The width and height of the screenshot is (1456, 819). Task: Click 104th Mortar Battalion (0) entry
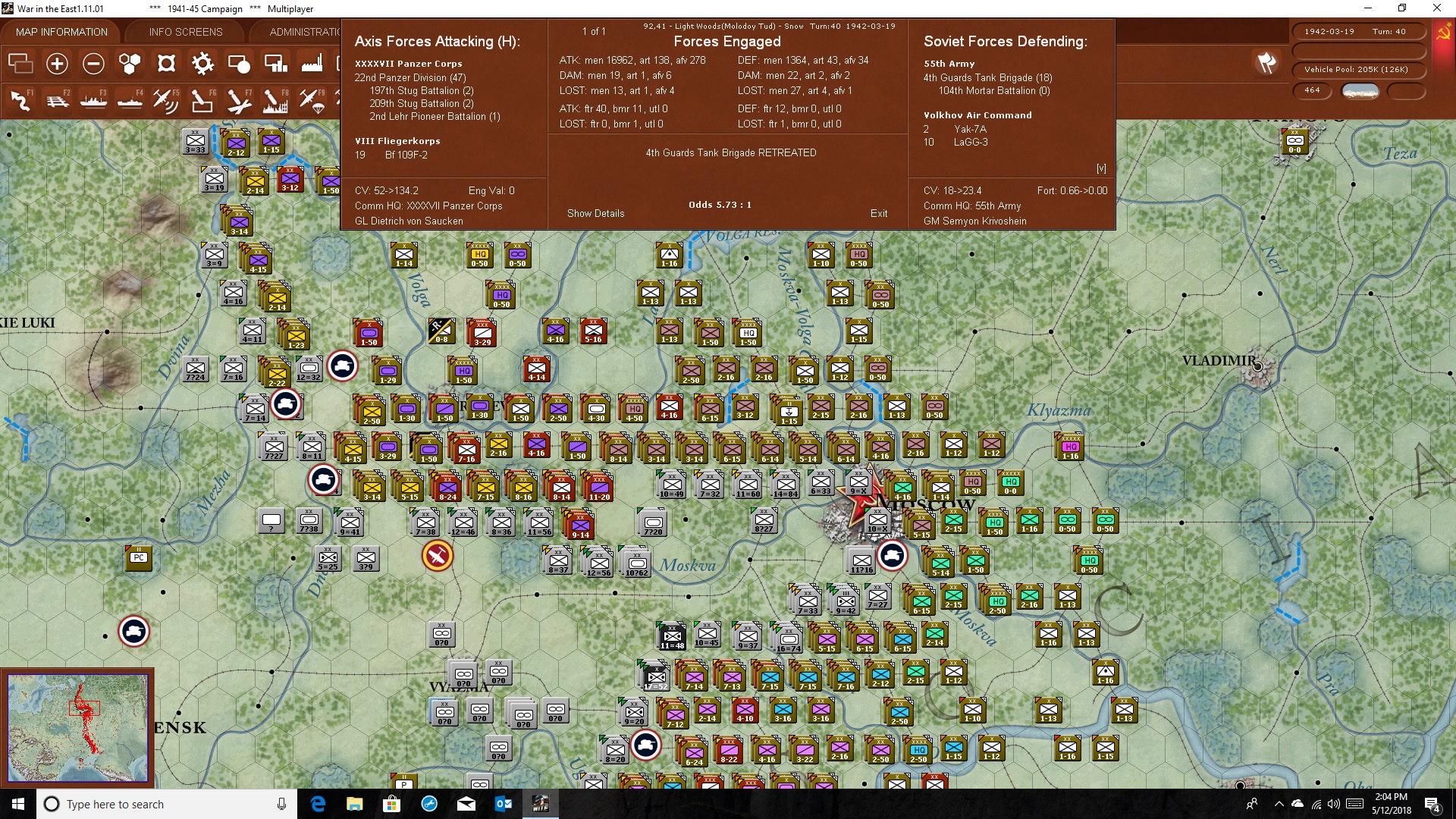(x=994, y=90)
